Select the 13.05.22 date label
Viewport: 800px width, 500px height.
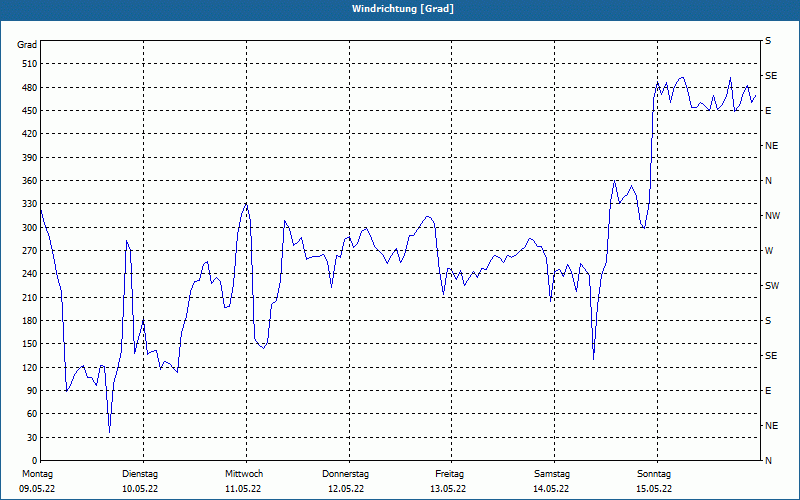pyautogui.click(x=448, y=489)
